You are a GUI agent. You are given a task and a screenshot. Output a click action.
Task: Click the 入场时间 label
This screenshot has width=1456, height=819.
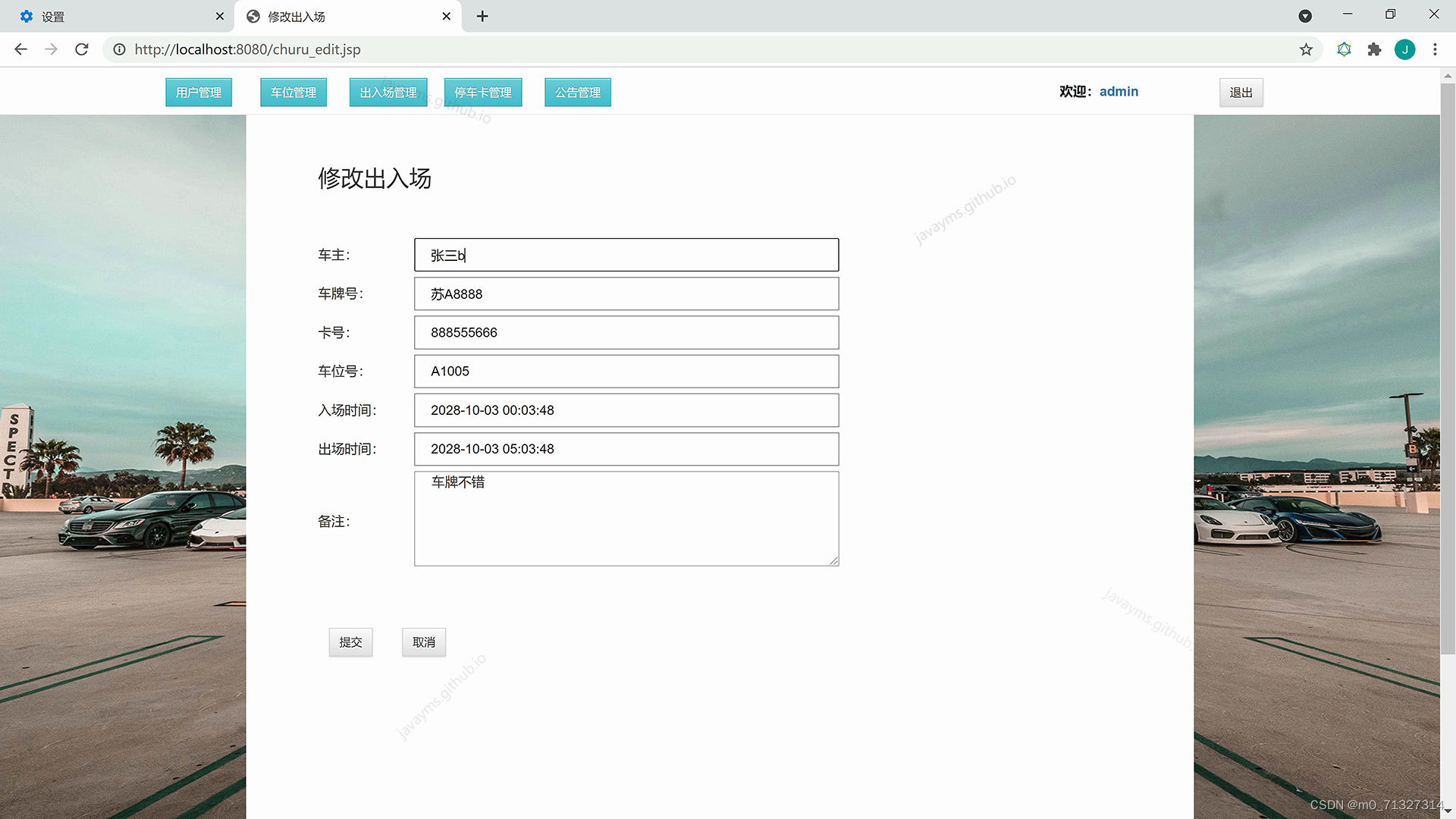click(x=347, y=410)
